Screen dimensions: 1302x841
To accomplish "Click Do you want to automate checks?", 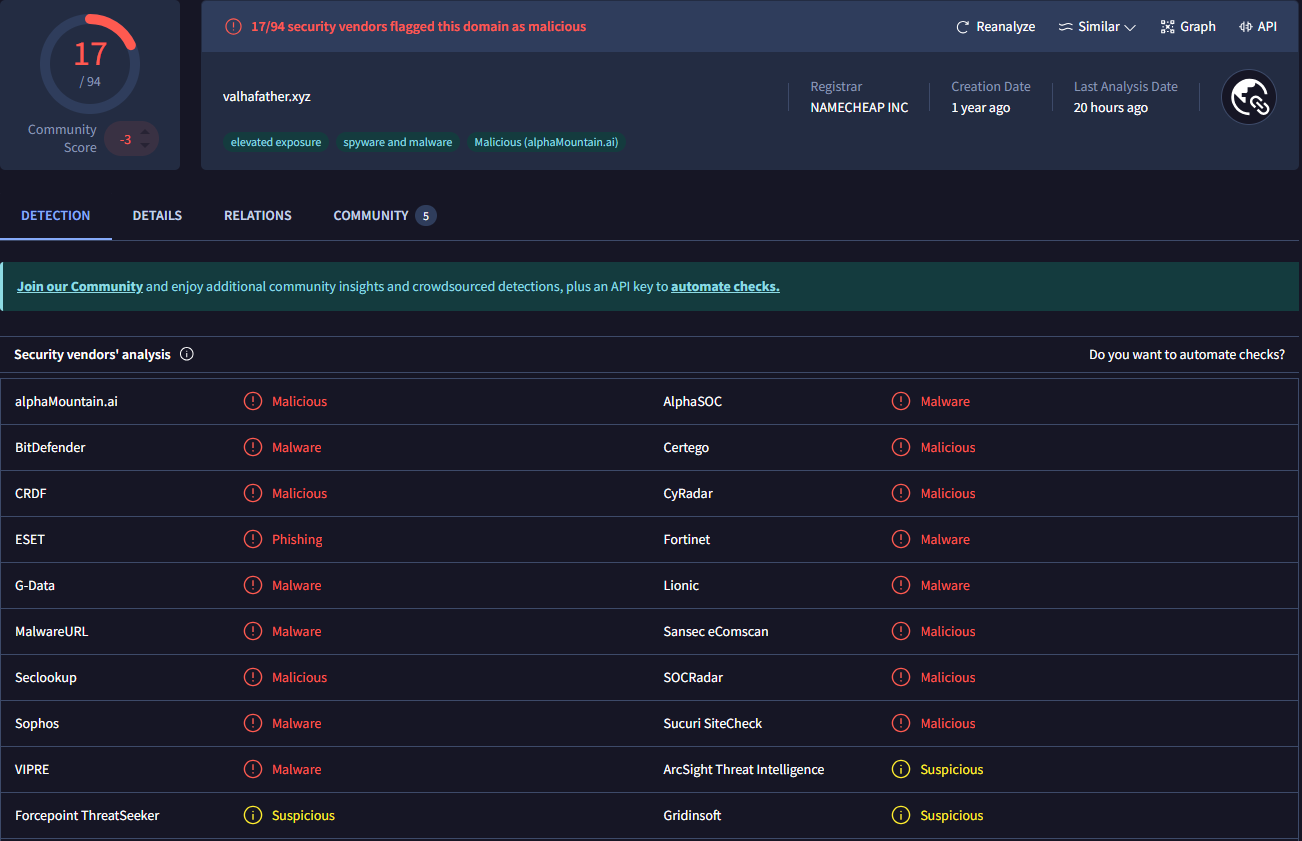I will click(1187, 354).
